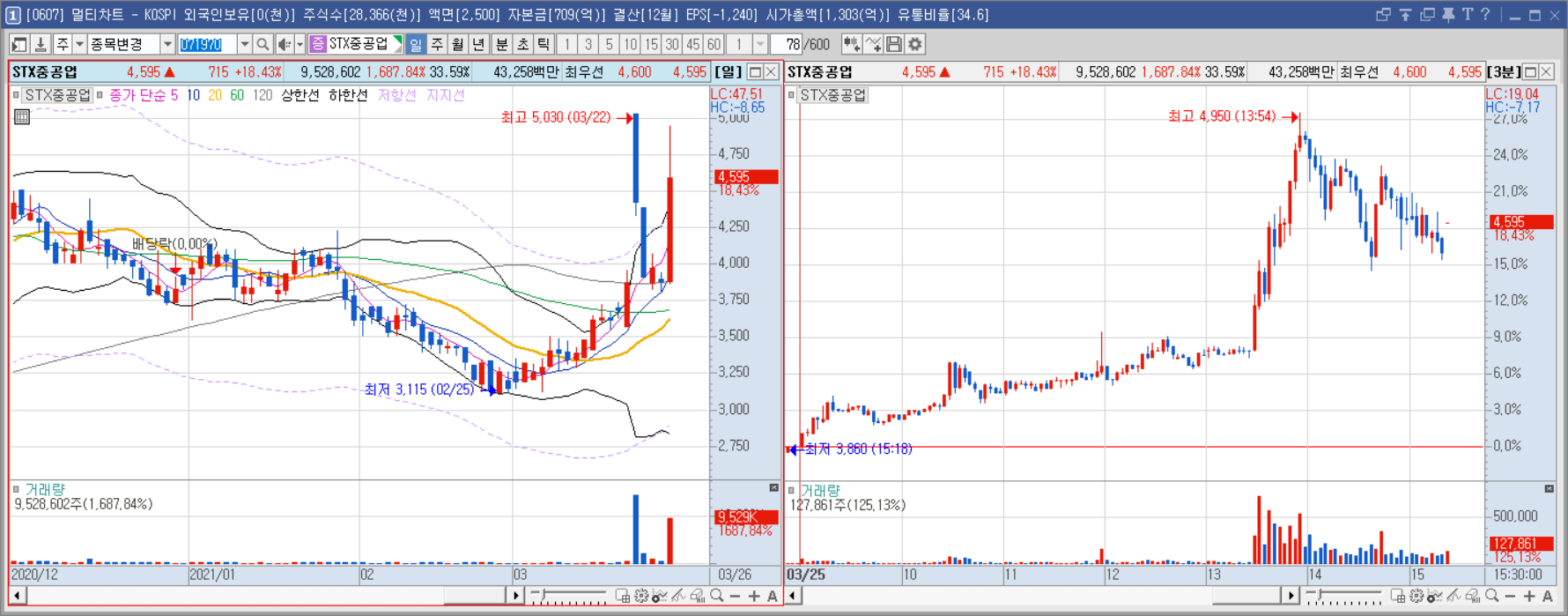Click the grid table icon in daily chart
This screenshot has width=1568, height=616.
(22, 116)
